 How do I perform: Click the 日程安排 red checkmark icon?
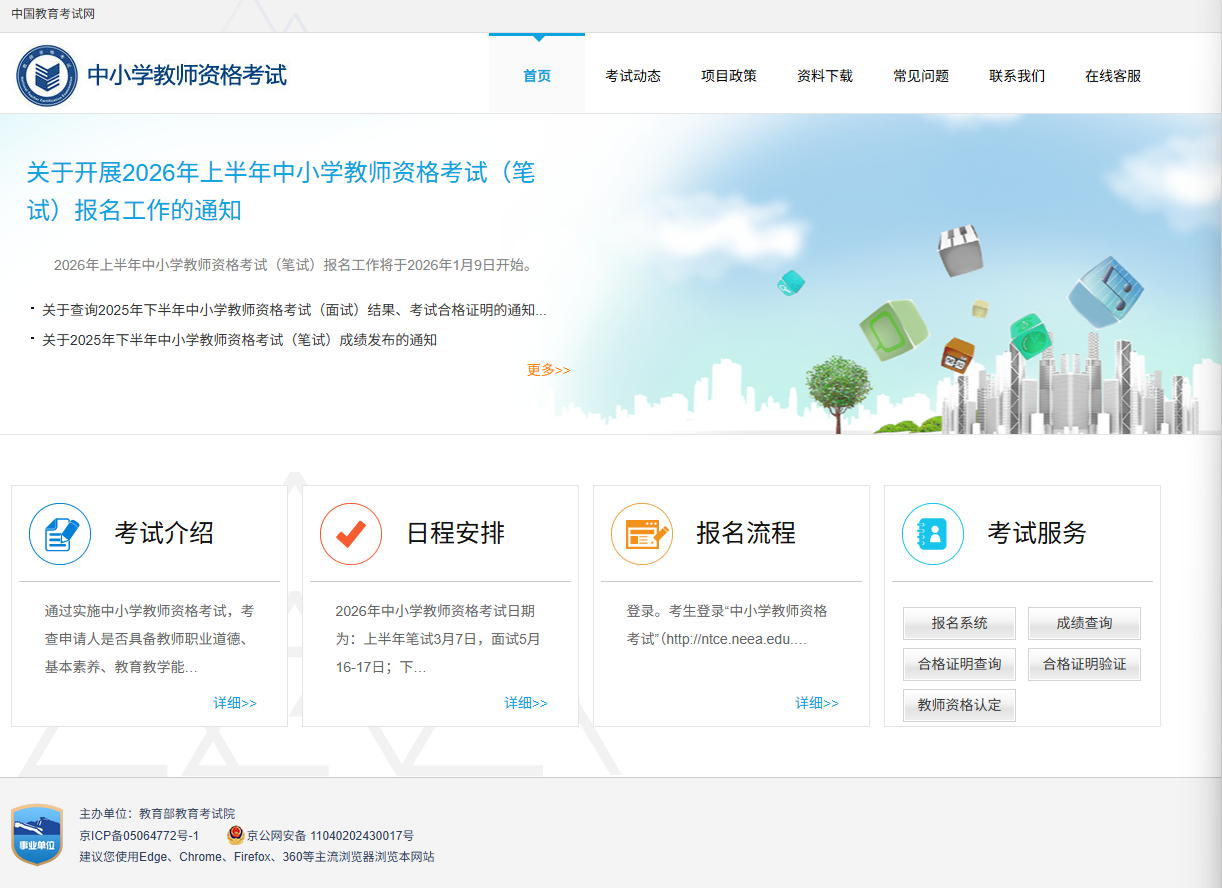coord(351,534)
